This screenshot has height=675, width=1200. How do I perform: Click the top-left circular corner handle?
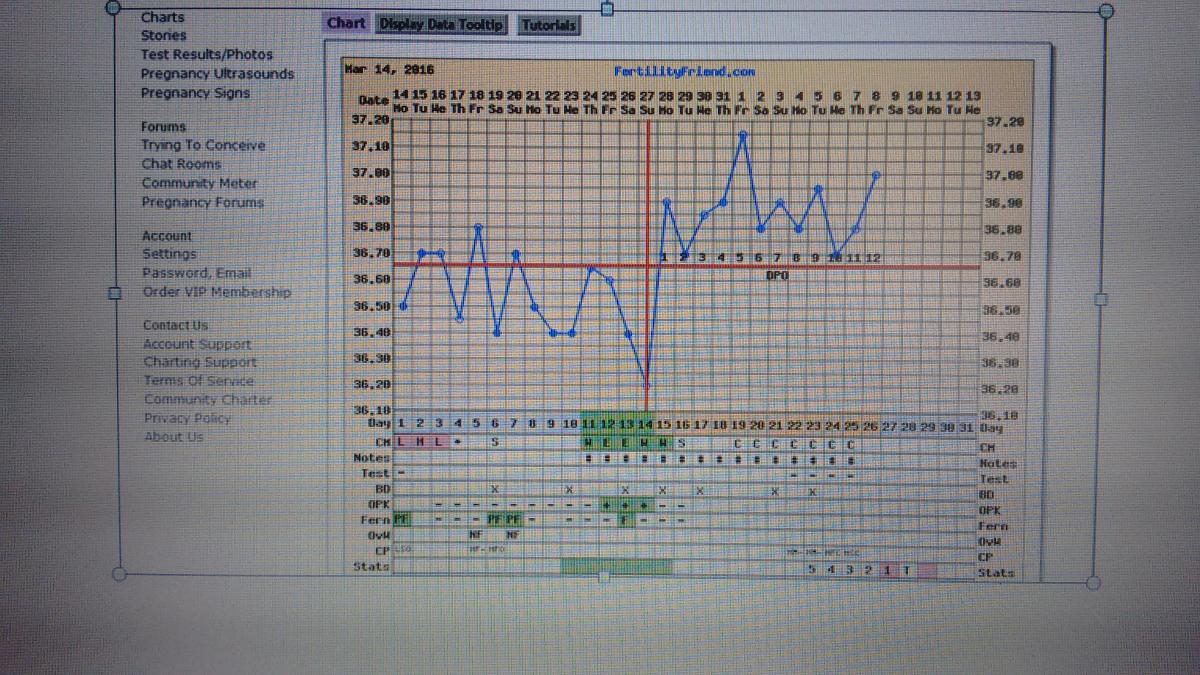(115, 11)
